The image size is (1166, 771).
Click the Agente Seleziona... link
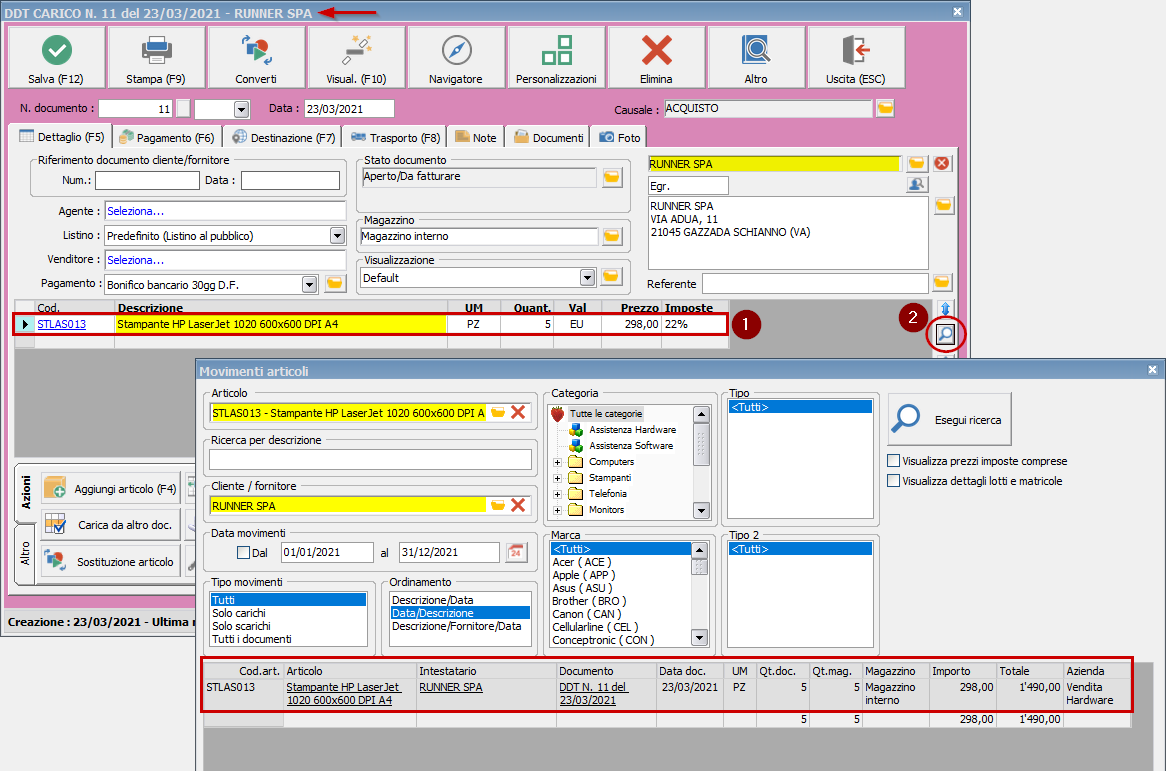[135, 211]
